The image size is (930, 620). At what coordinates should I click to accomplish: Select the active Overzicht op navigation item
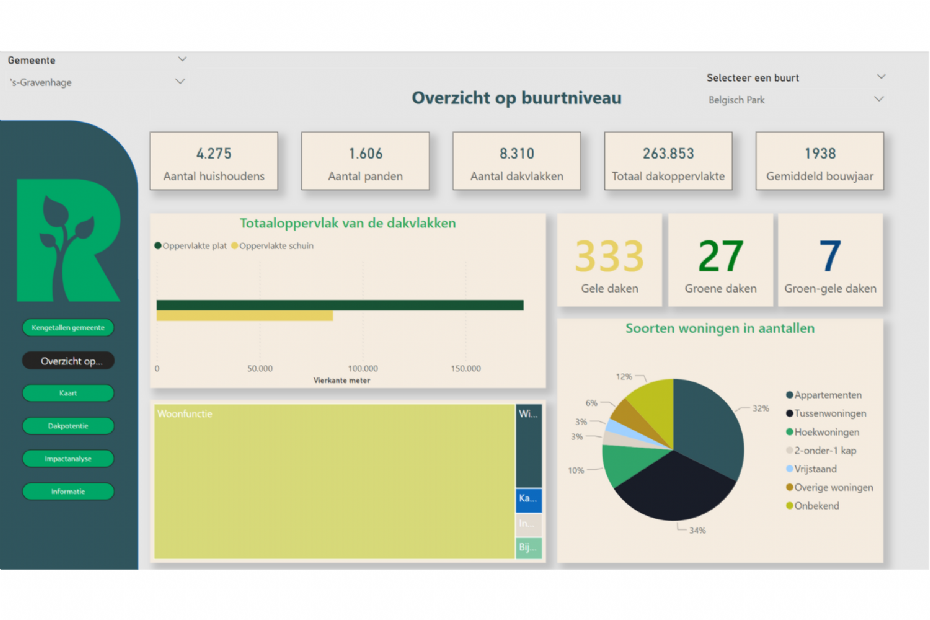click(67, 361)
